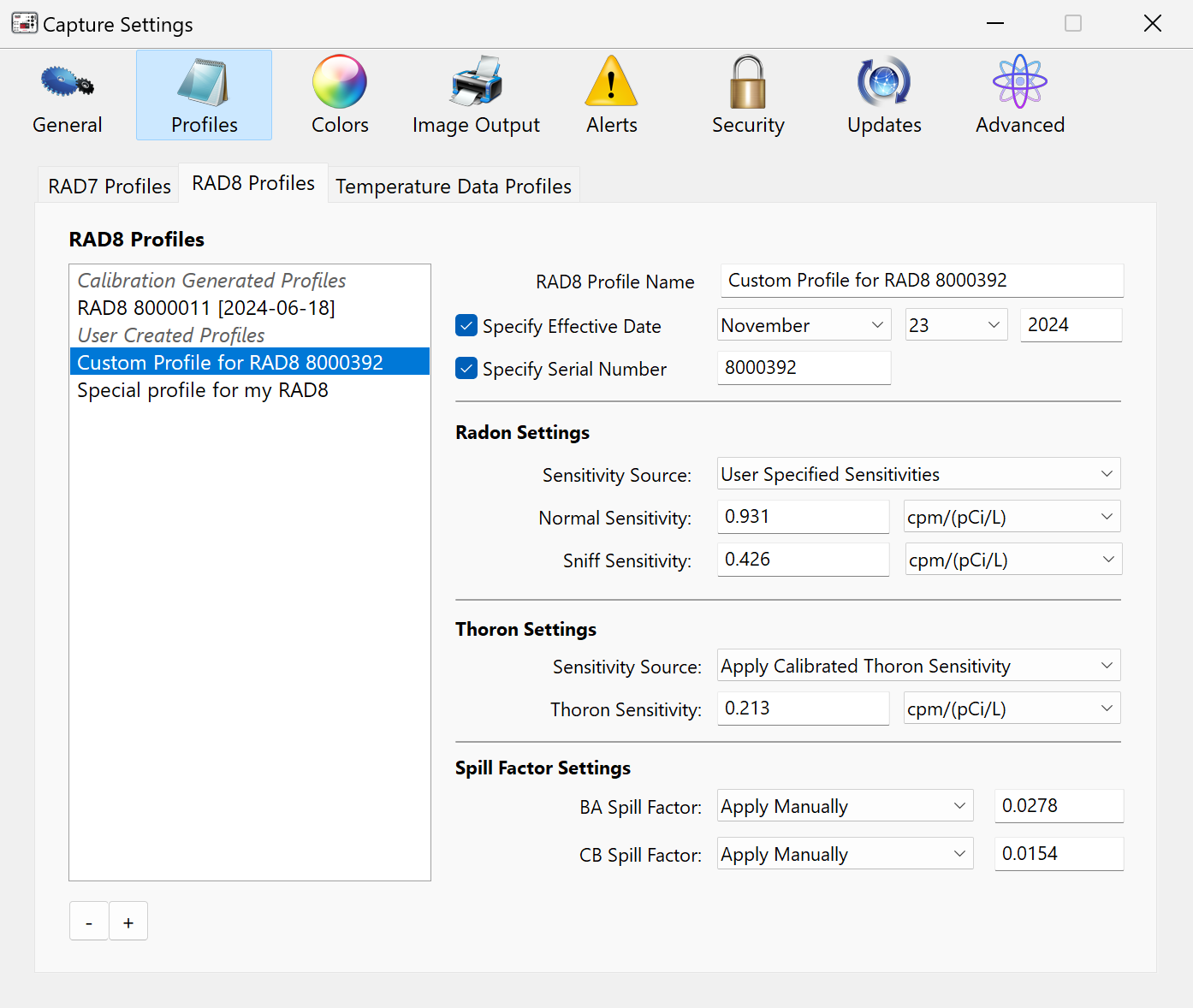Select Special profile for my RAD8
The height and width of the screenshot is (1008, 1193).
pos(203,390)
